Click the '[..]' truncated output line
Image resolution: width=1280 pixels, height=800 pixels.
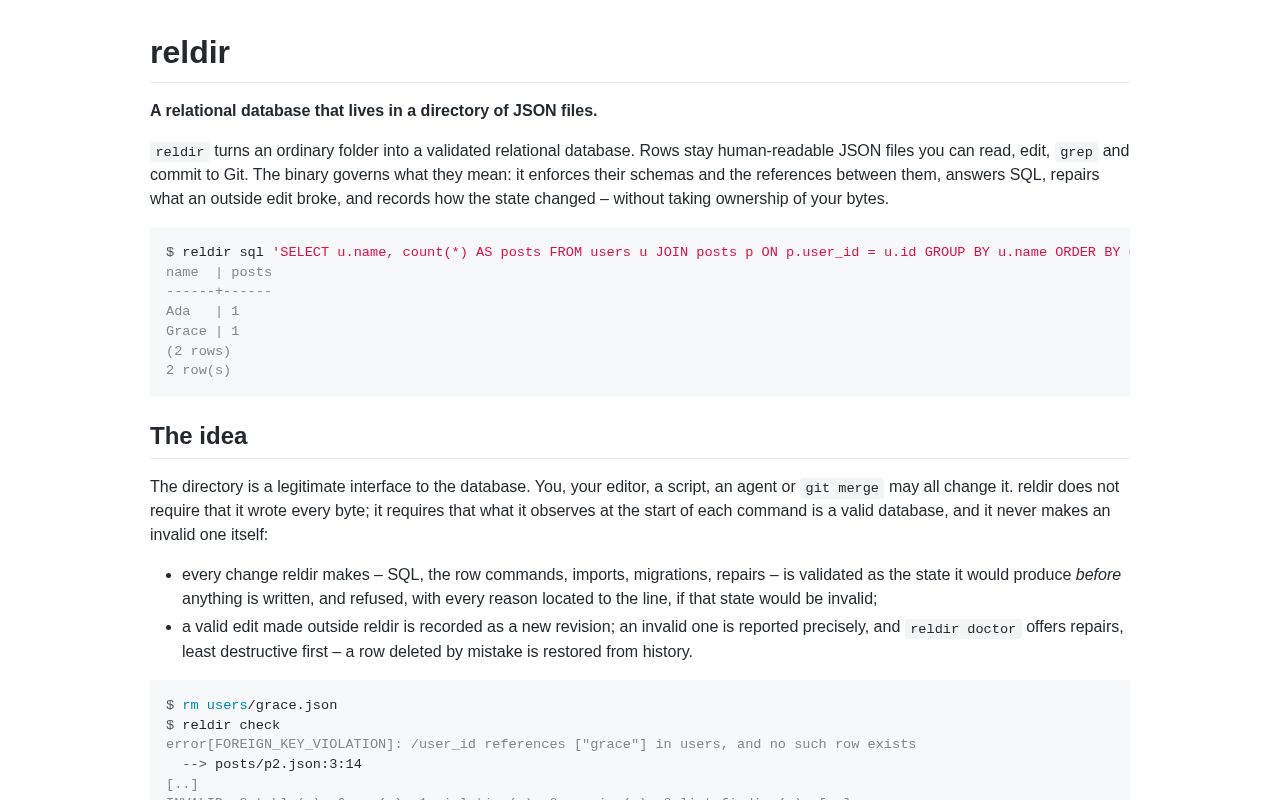(x=182, y=784)
